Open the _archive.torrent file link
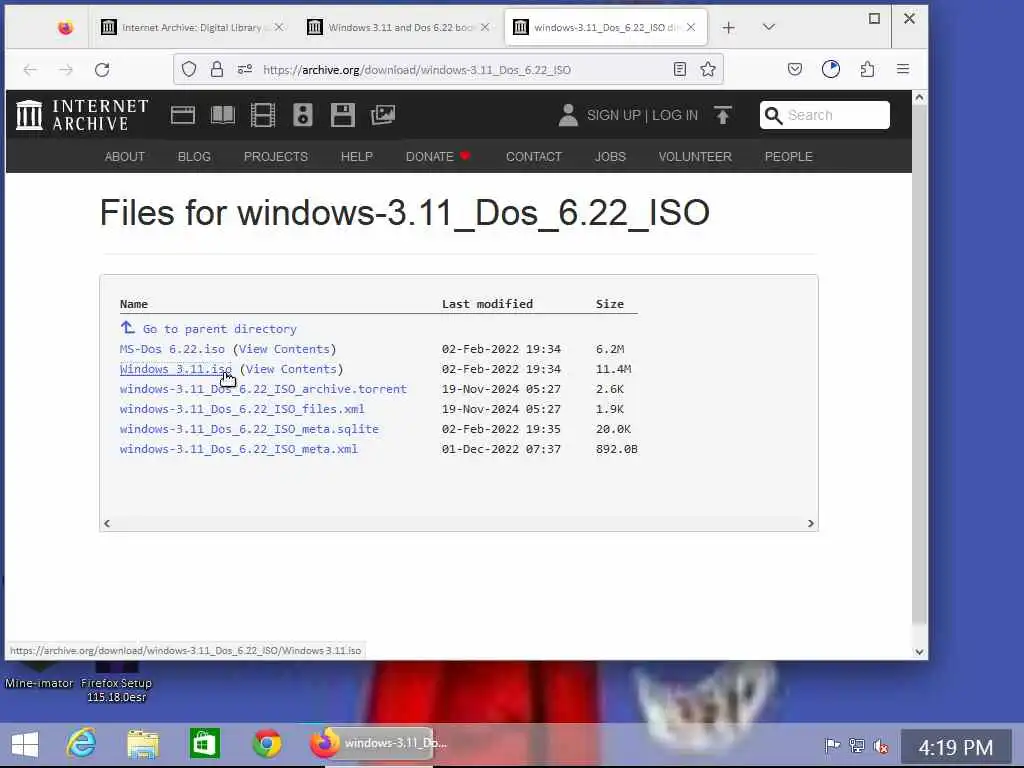The image size is (1024, 768). (263, 389)
